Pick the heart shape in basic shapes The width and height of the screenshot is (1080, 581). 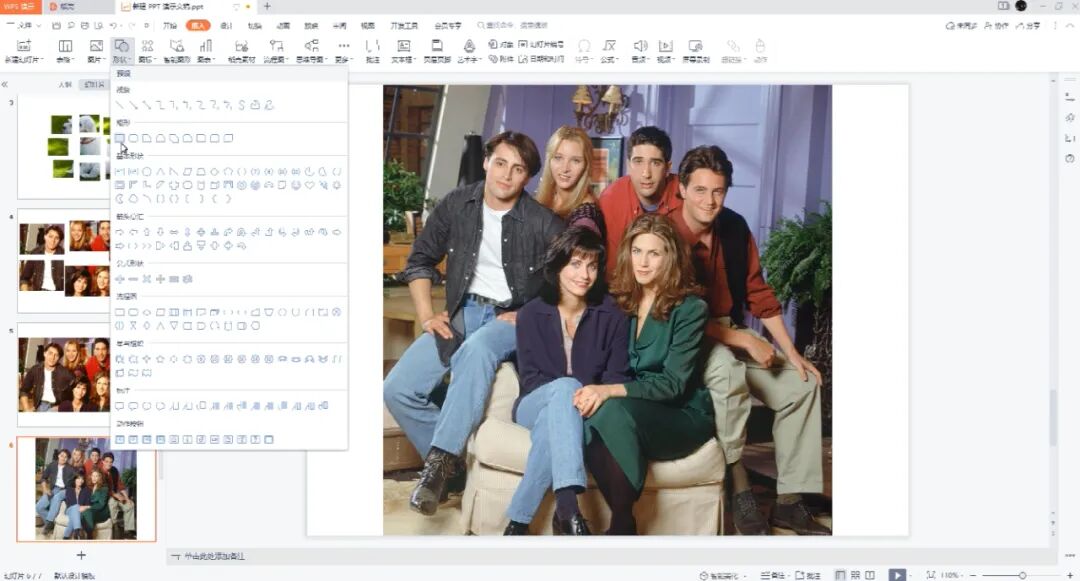tap(309, 185)
